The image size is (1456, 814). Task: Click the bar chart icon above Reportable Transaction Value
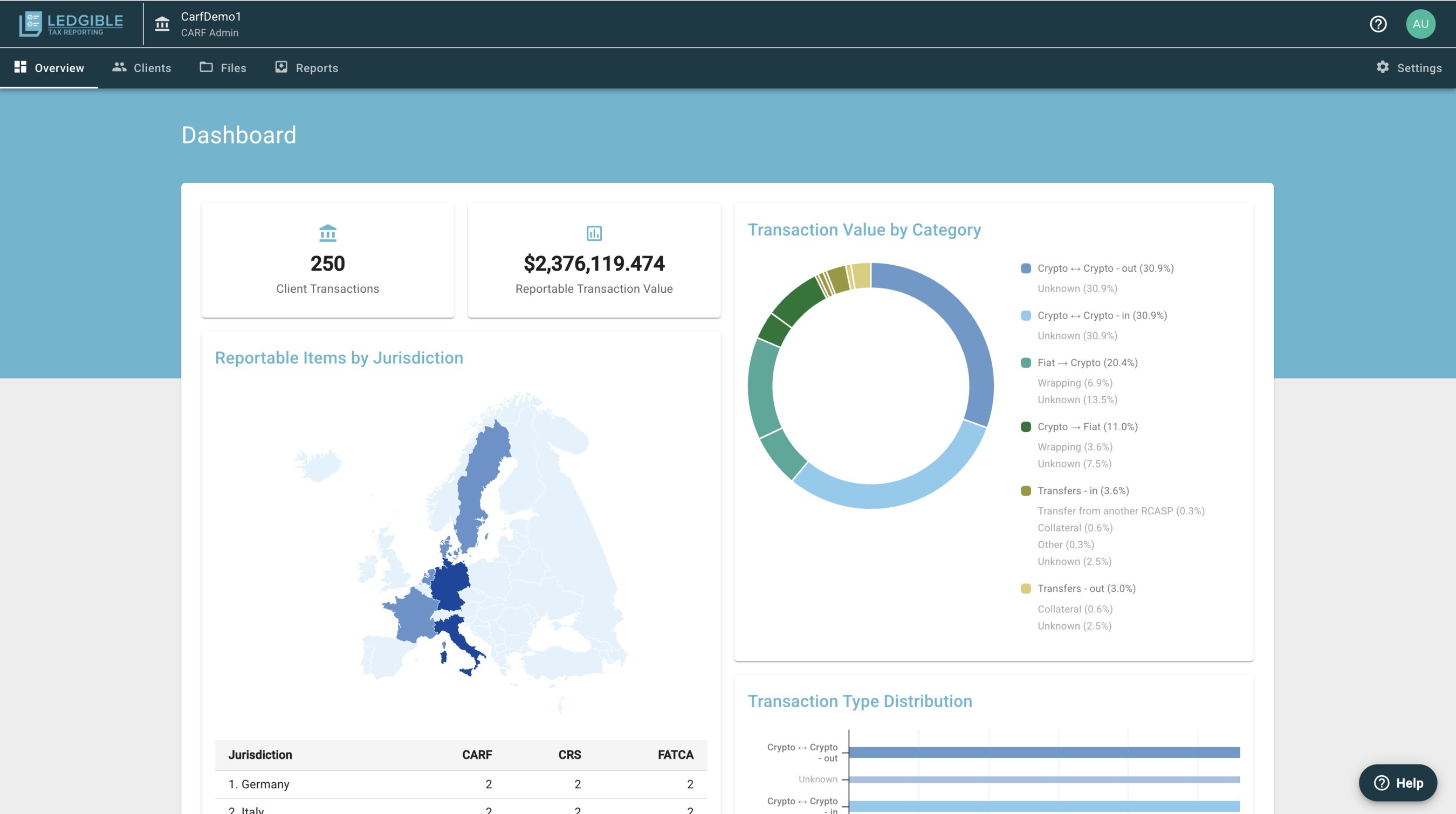click(594, 233)
